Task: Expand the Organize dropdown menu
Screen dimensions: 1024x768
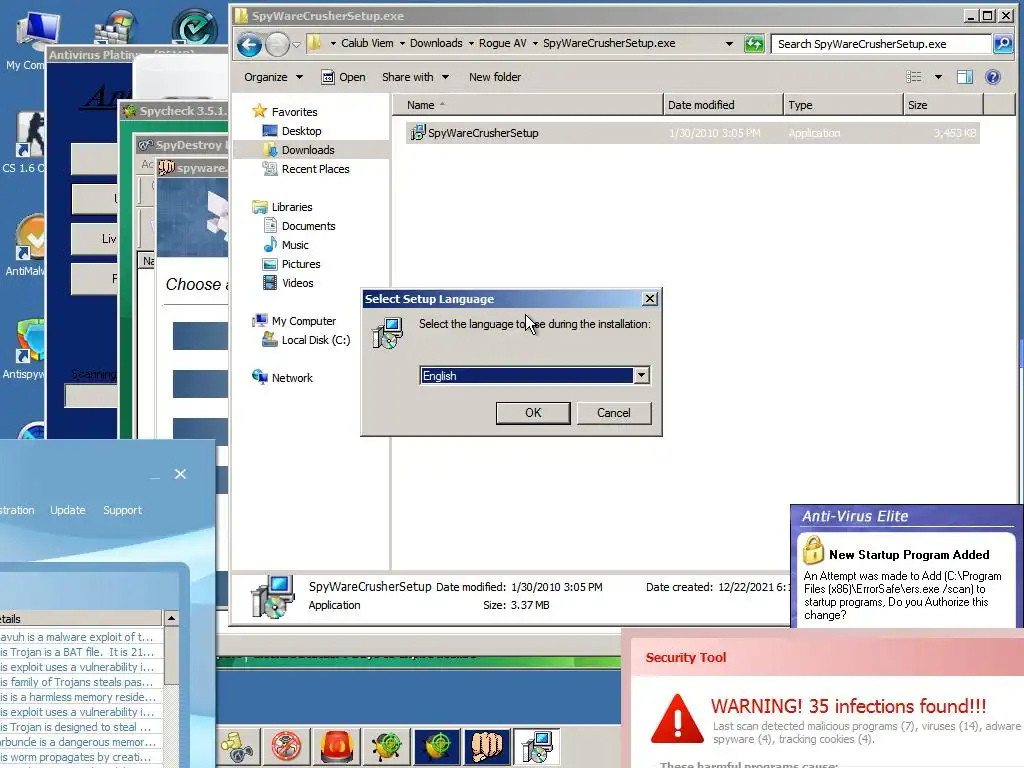Action: coord(274,77)
